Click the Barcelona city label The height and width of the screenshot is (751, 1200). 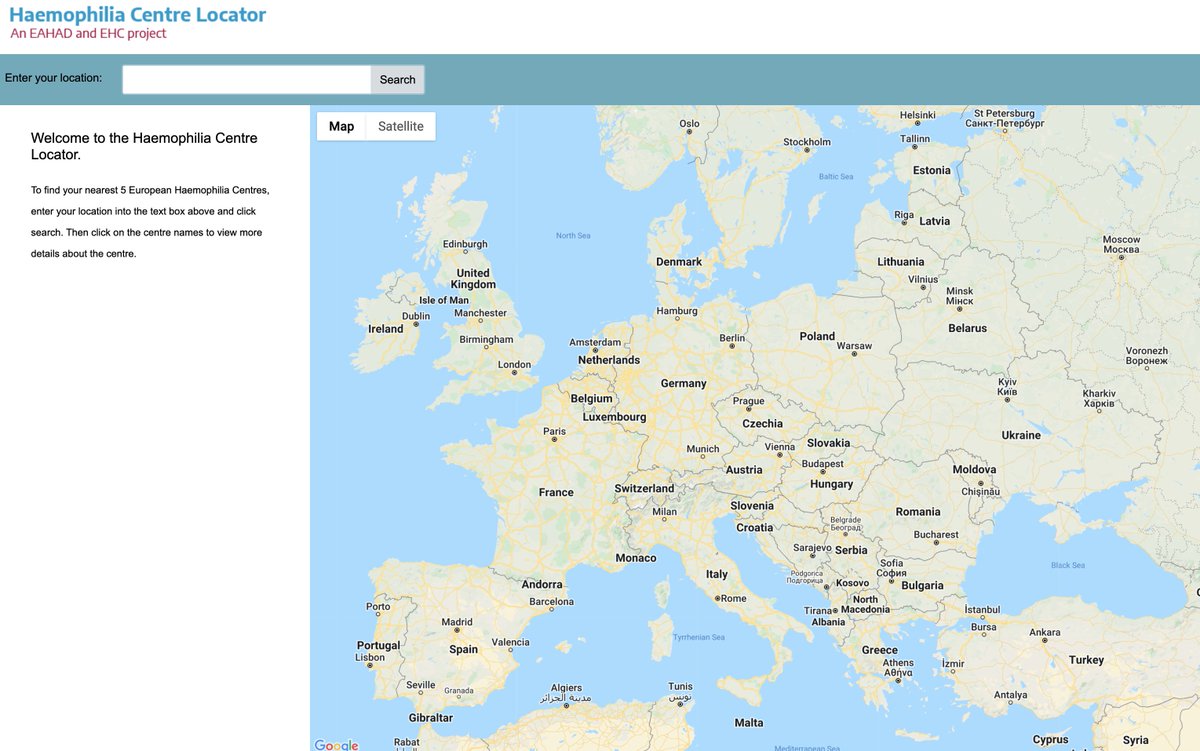552,602
